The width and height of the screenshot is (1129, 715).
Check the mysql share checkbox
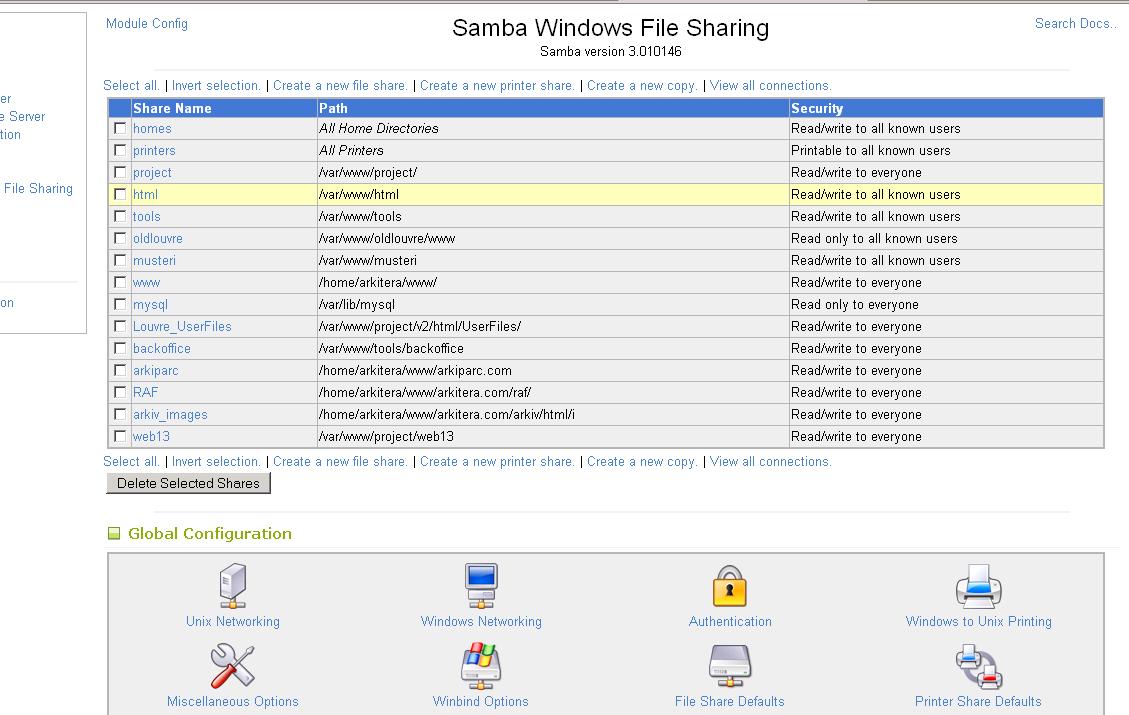click(x=120, y=304)
